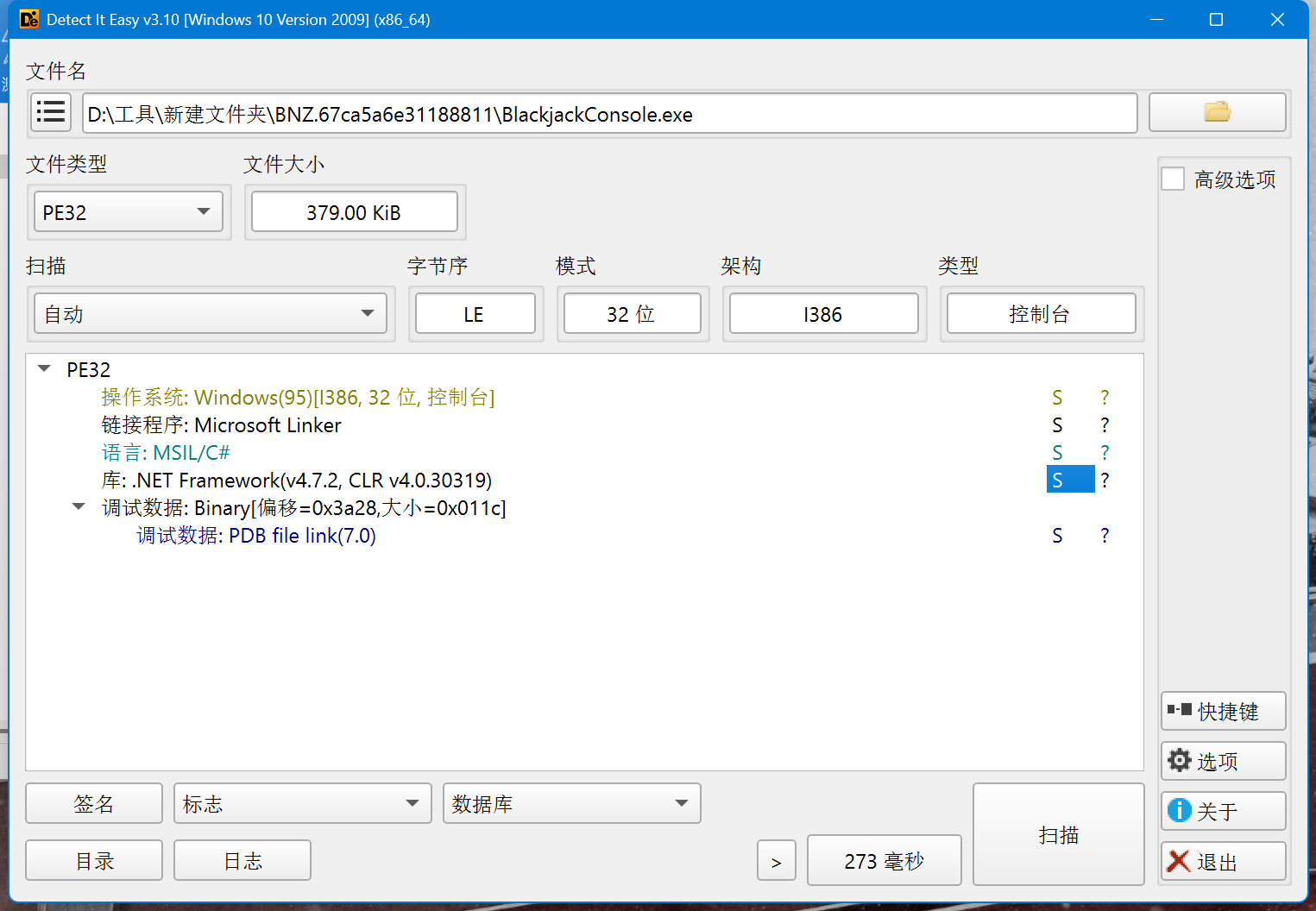Open the 自动 scan mode dropdown

(x=211, y=314)
